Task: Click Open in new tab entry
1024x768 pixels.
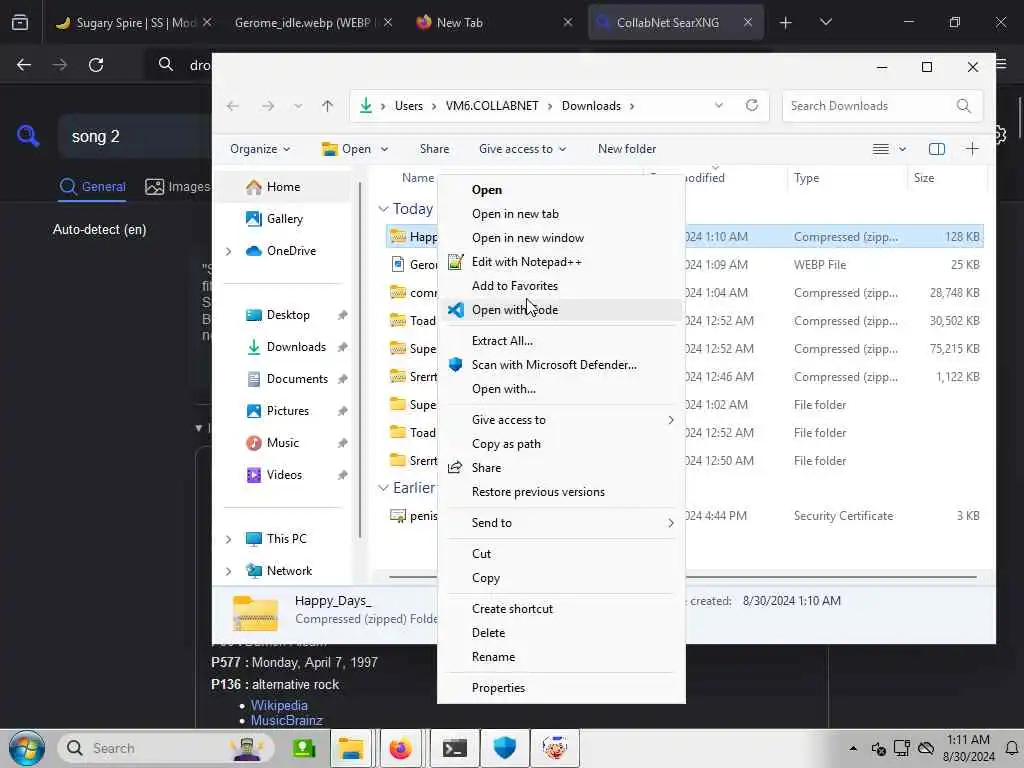Action: point(515,214)
